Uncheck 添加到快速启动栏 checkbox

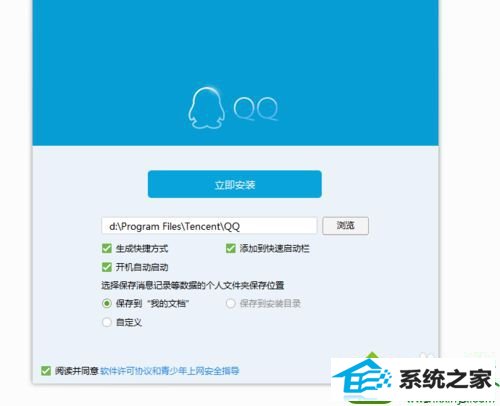coord(231,248)
